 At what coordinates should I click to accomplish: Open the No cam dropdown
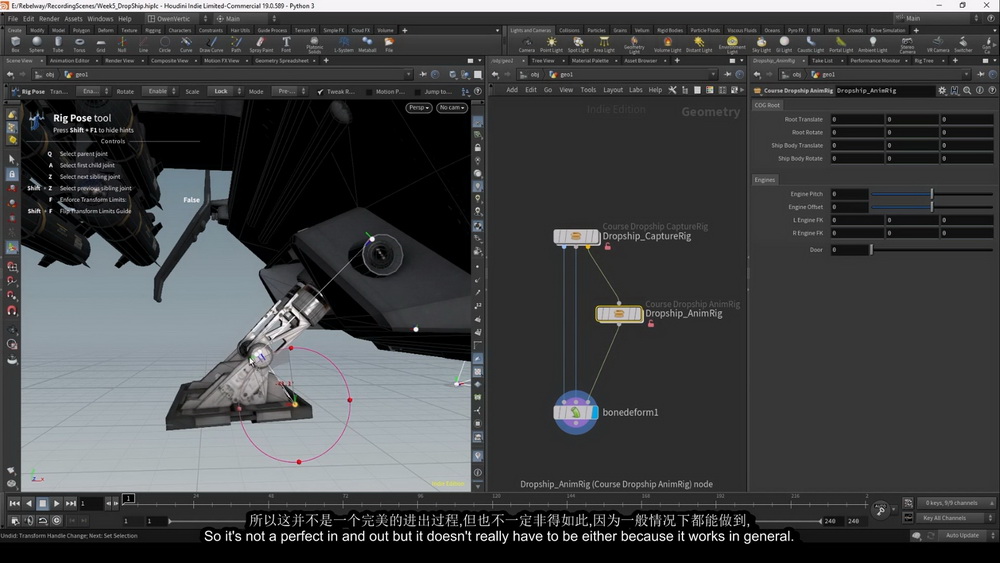(x=452, y=108)
